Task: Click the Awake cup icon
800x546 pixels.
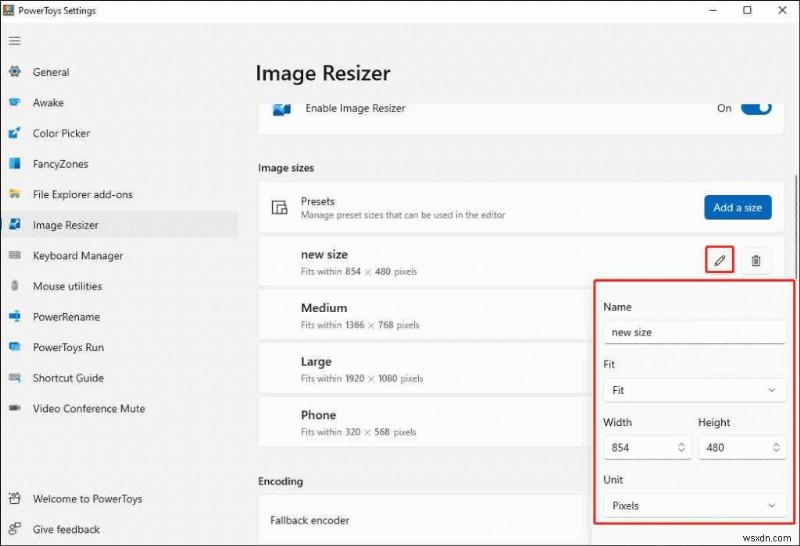Action: point(15,102)
